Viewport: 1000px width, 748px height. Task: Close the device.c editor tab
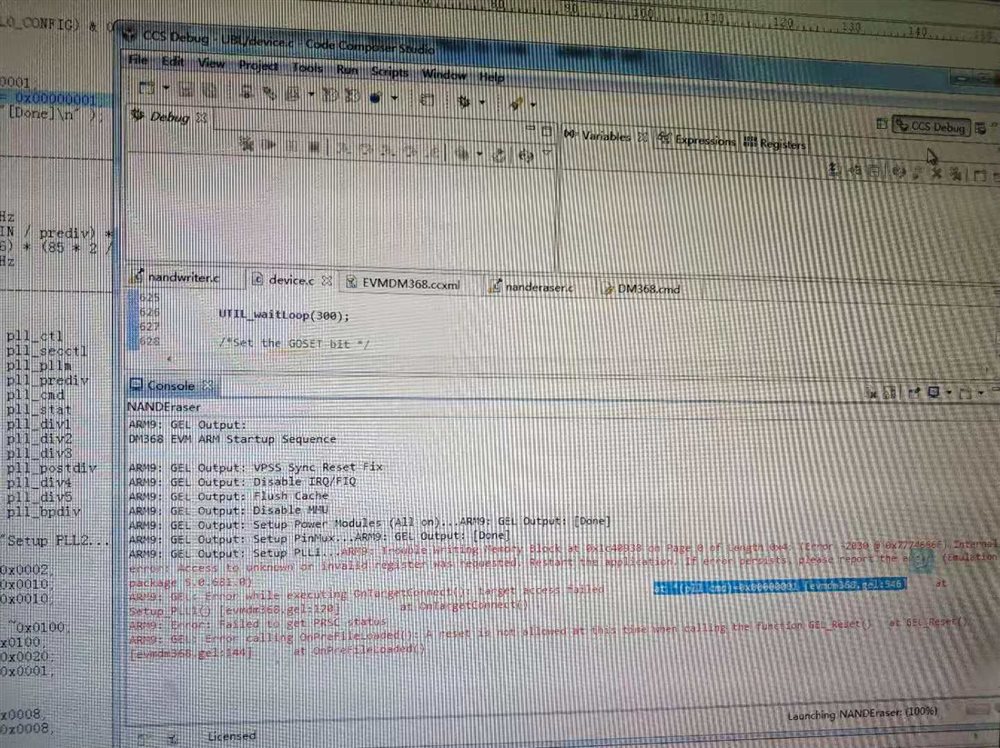[x=327, y=281]
